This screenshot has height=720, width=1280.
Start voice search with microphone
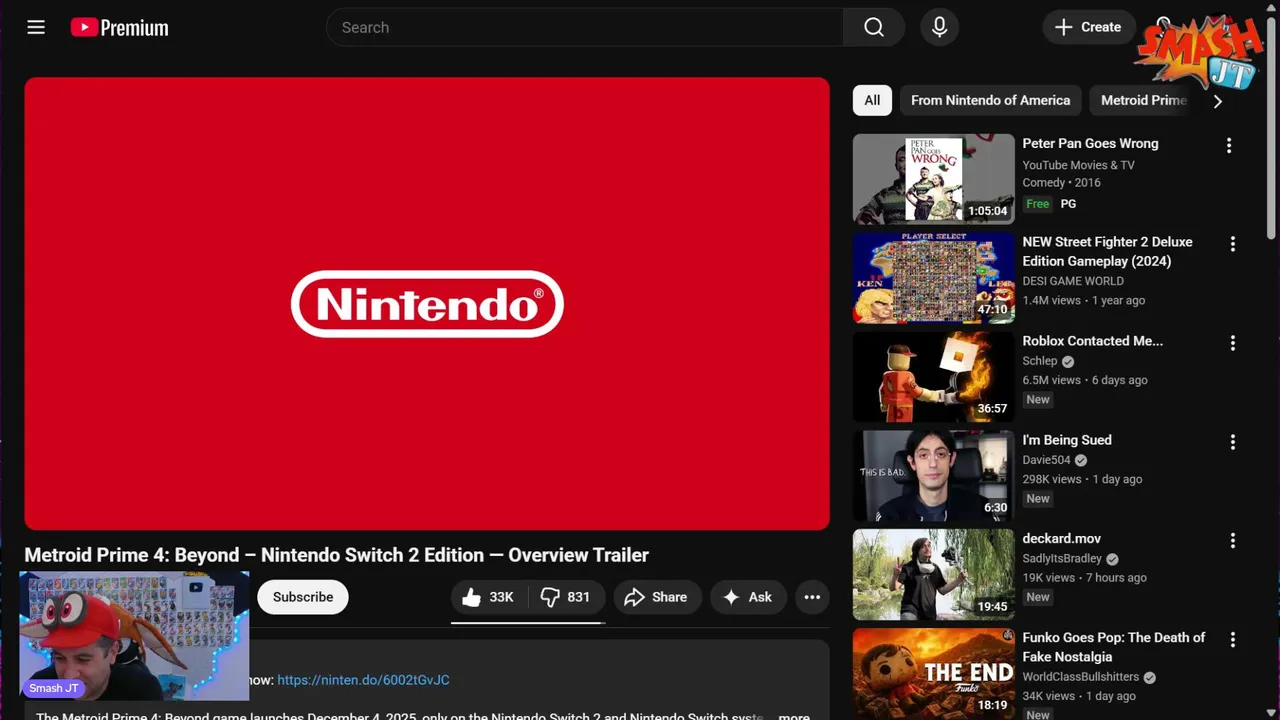click(x=939, y=27)
